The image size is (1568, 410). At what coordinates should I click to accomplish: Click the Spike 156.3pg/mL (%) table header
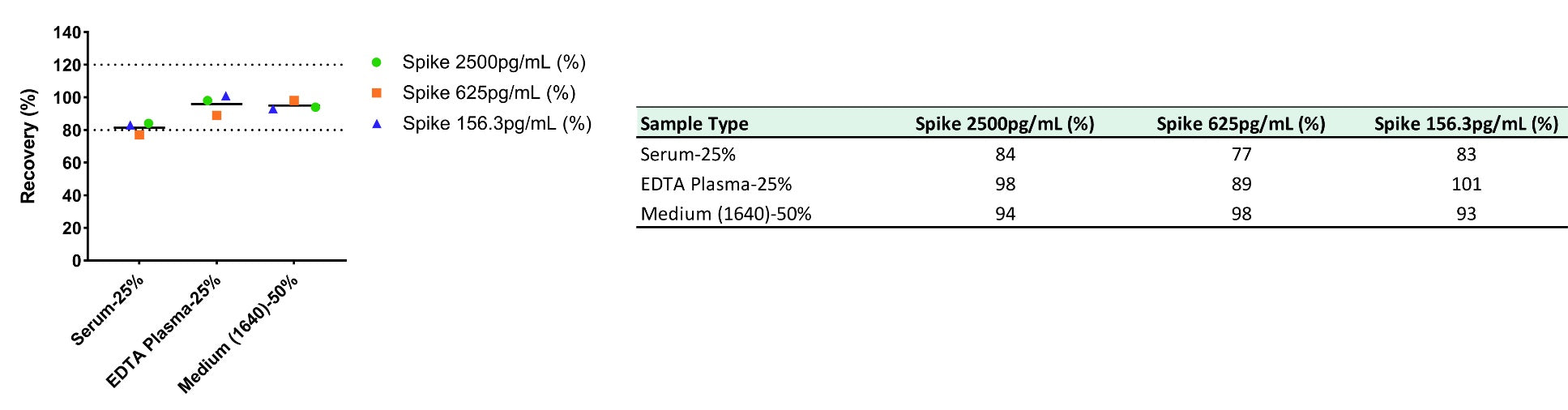click(1466, 124)
